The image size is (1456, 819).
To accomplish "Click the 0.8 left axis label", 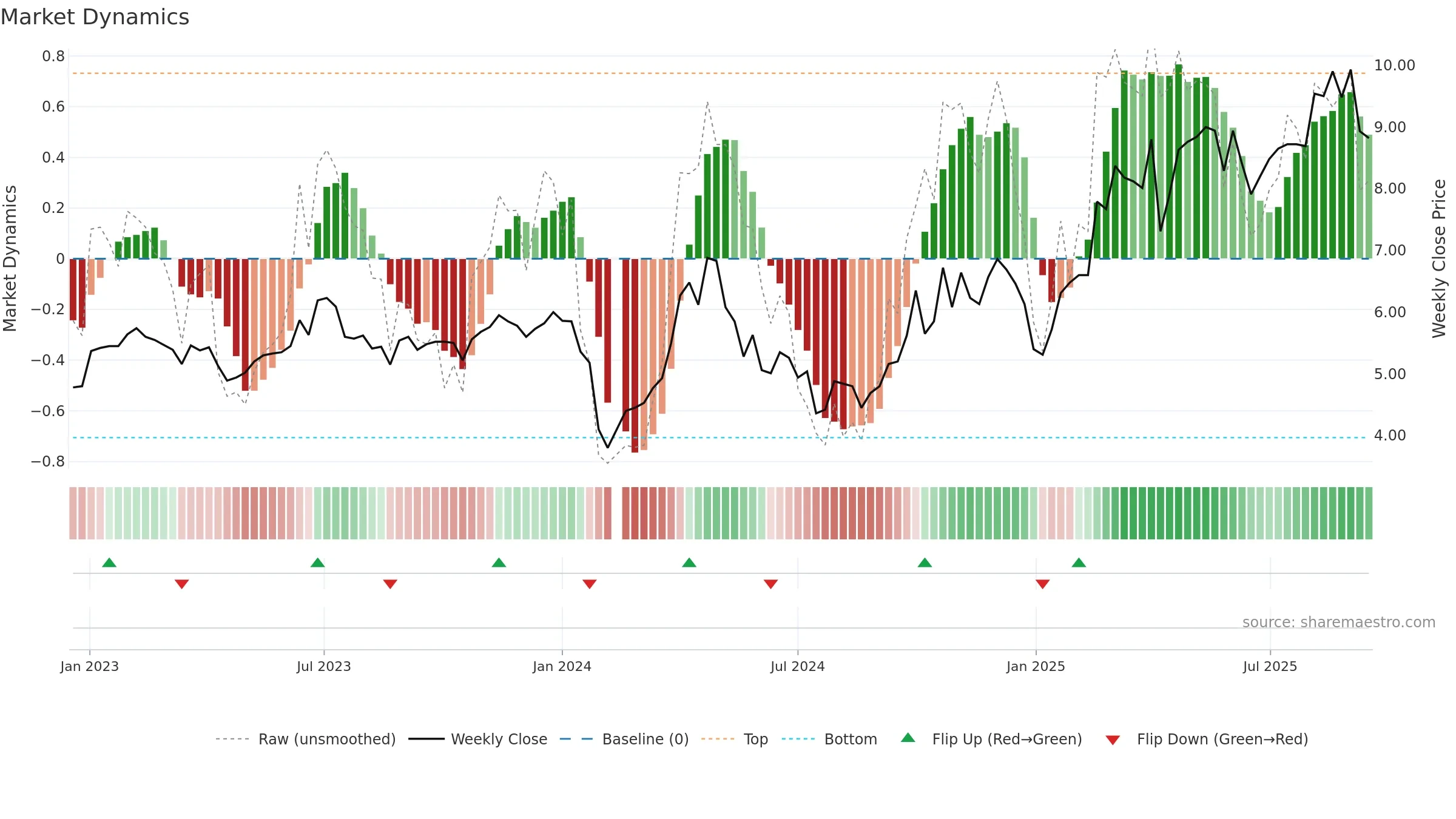I will (53, 56).
